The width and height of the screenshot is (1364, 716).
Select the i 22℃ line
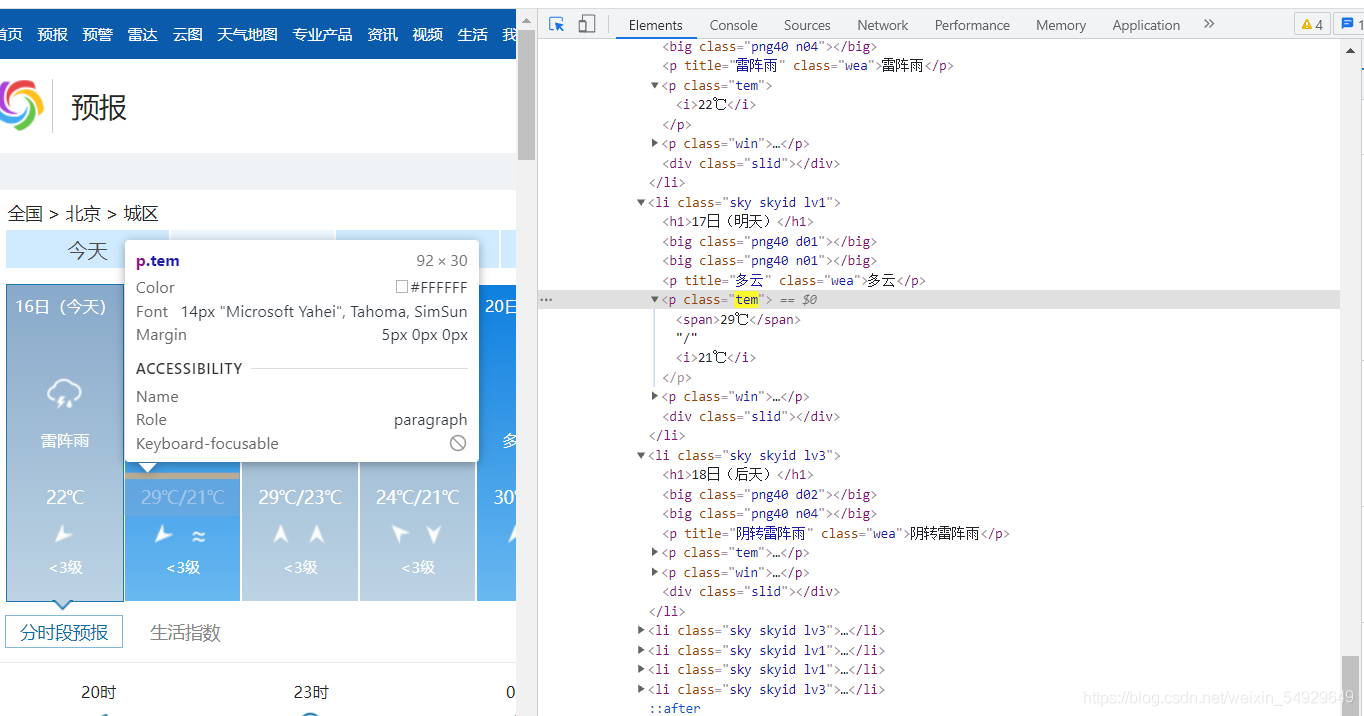tap(716, 105)
